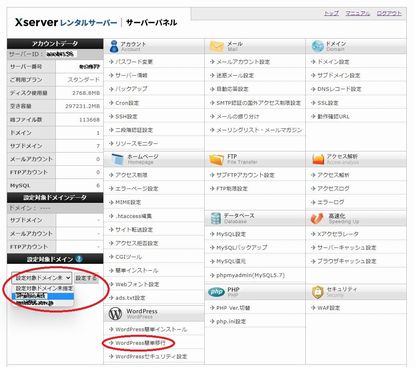Open バックアップ menu
415x367 pixels.
click(131, 89)
